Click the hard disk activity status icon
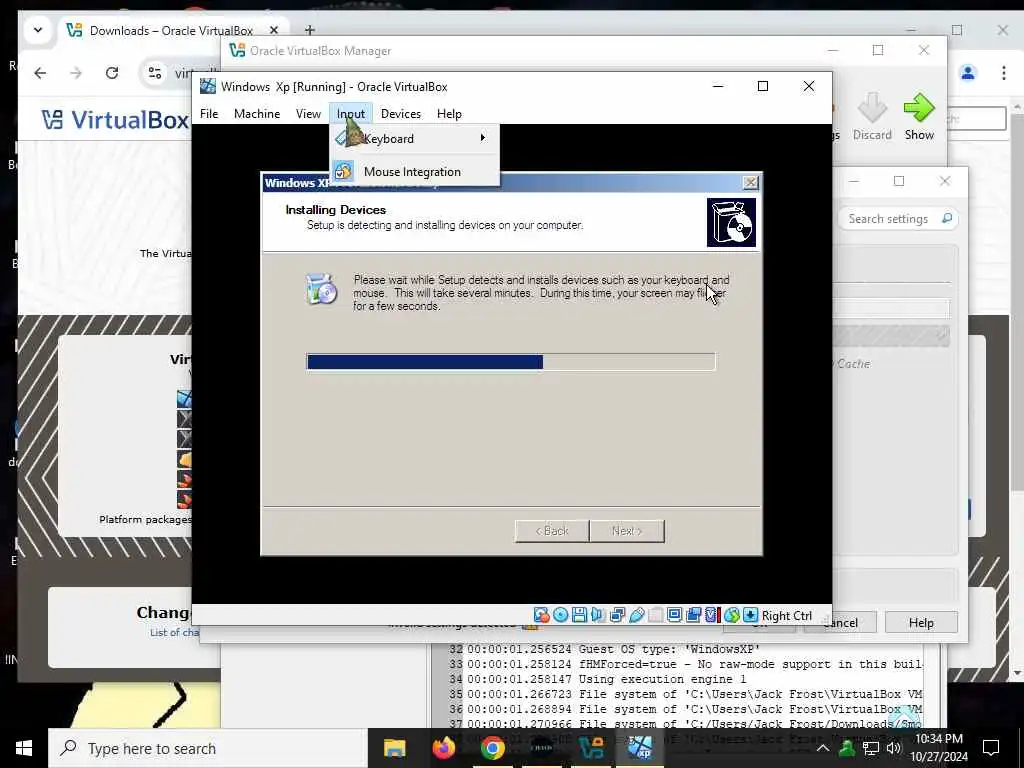The height and width of the screenshot is (768, 1024). (x=541, y=615)
